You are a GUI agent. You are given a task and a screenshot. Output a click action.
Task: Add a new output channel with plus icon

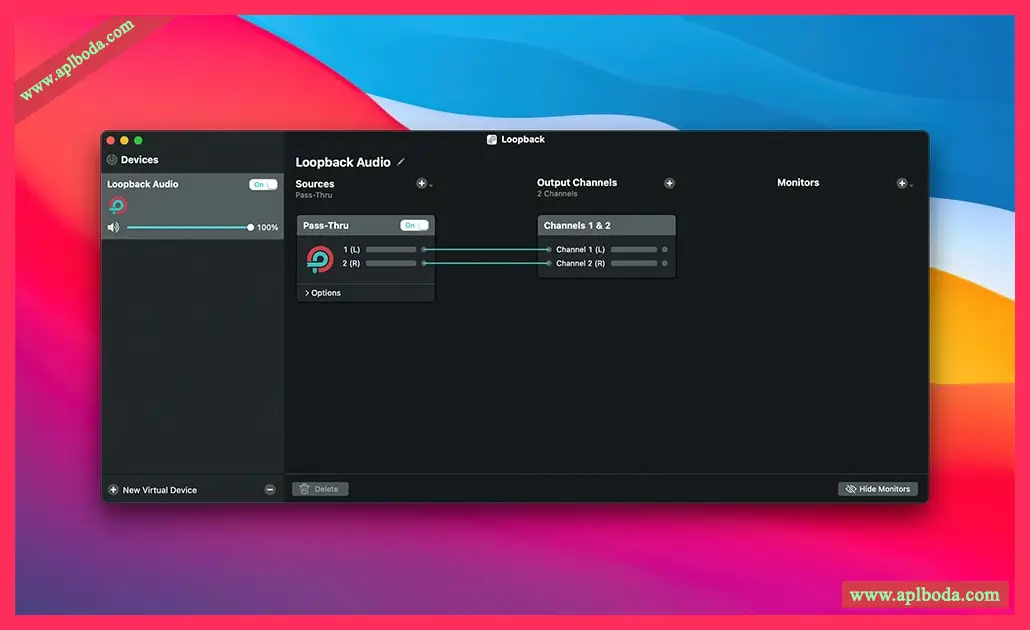point(669,183)
